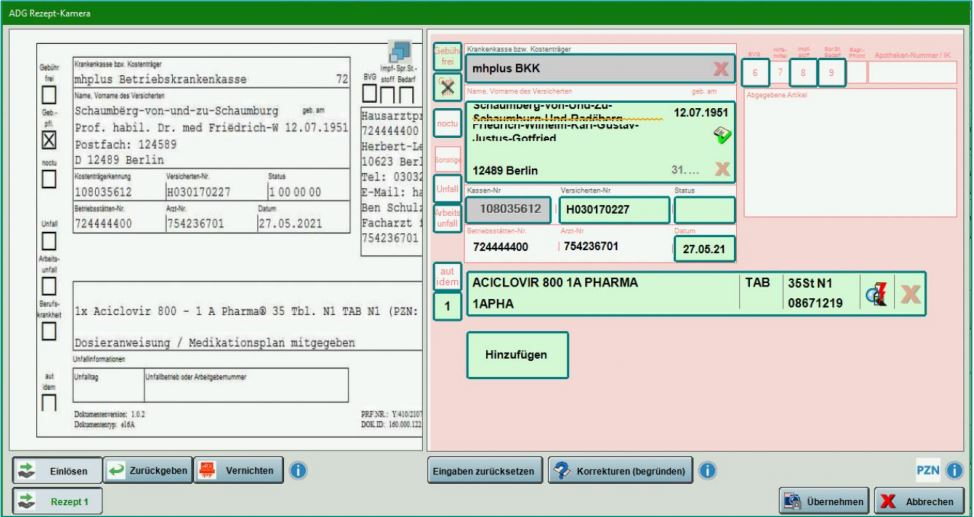Screen dimensions: 974x517
Task: Click the Berufskrankheit checkbox on scanned prescription
Action: click(x=48, y=331)
